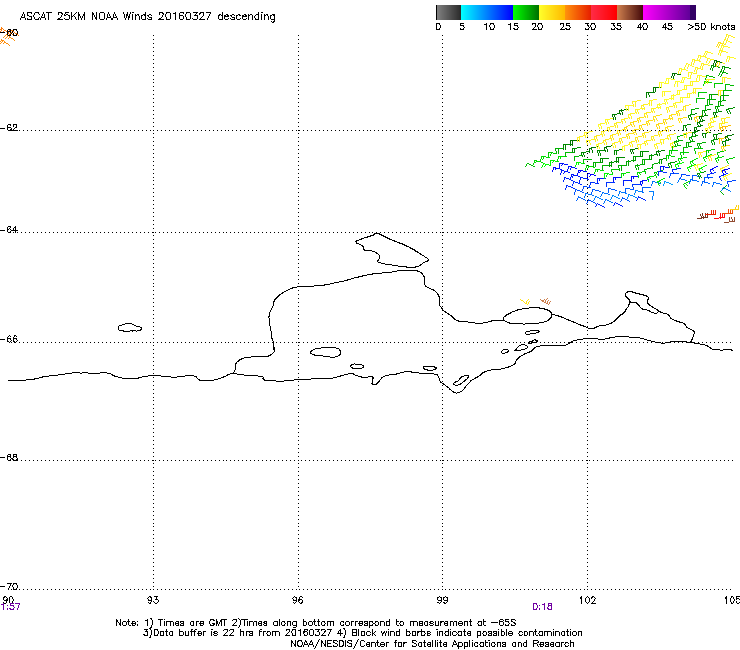Click the -70 latitude axis label

point(9,587)
